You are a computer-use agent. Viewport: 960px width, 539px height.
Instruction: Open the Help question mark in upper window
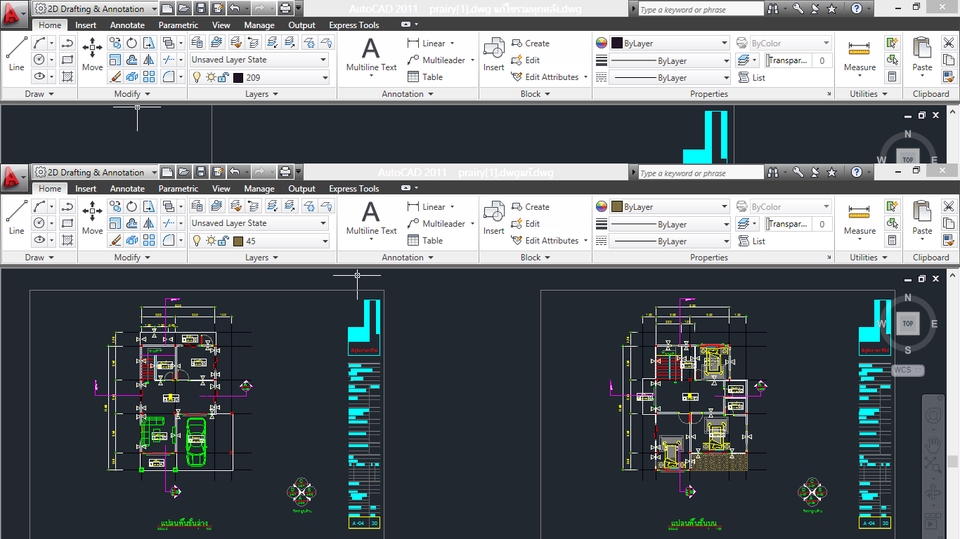pos(857,9)
